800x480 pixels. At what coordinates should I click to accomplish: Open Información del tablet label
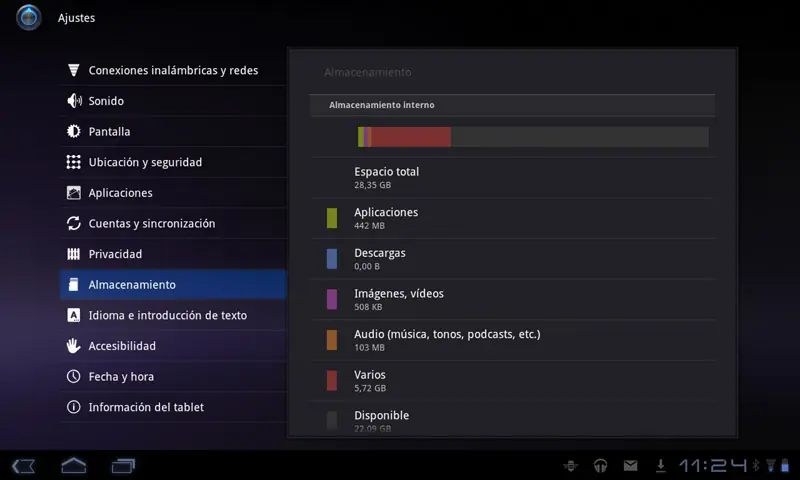pyautogui.click(x=146, y=407)
